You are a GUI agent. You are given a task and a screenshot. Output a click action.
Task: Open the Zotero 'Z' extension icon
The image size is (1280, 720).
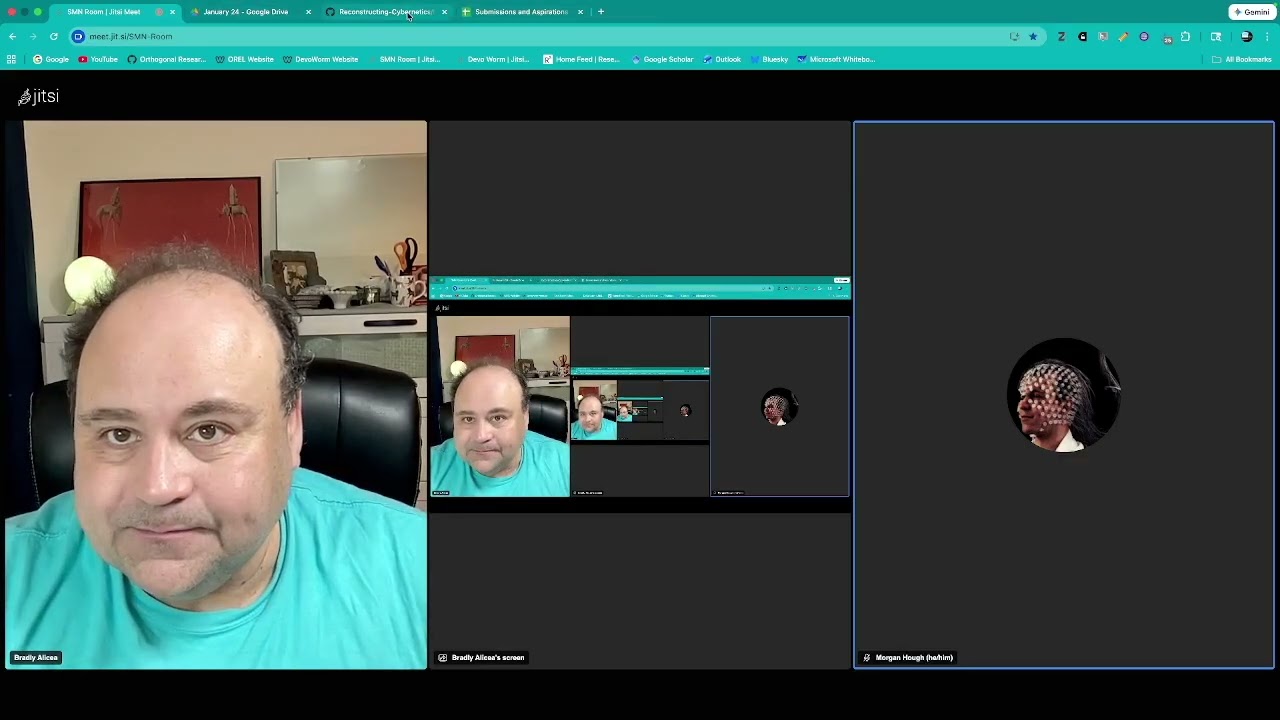tap(1061, 36)
